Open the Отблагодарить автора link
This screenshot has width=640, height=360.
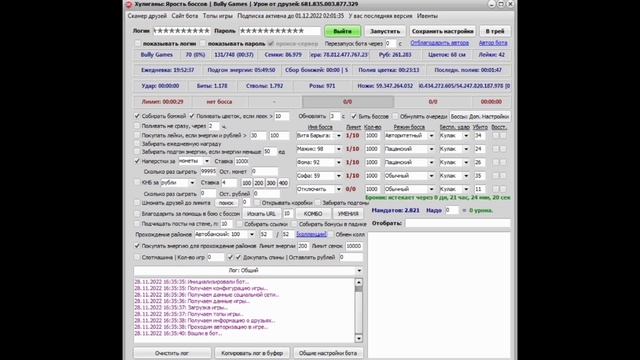tap(440, 43)
